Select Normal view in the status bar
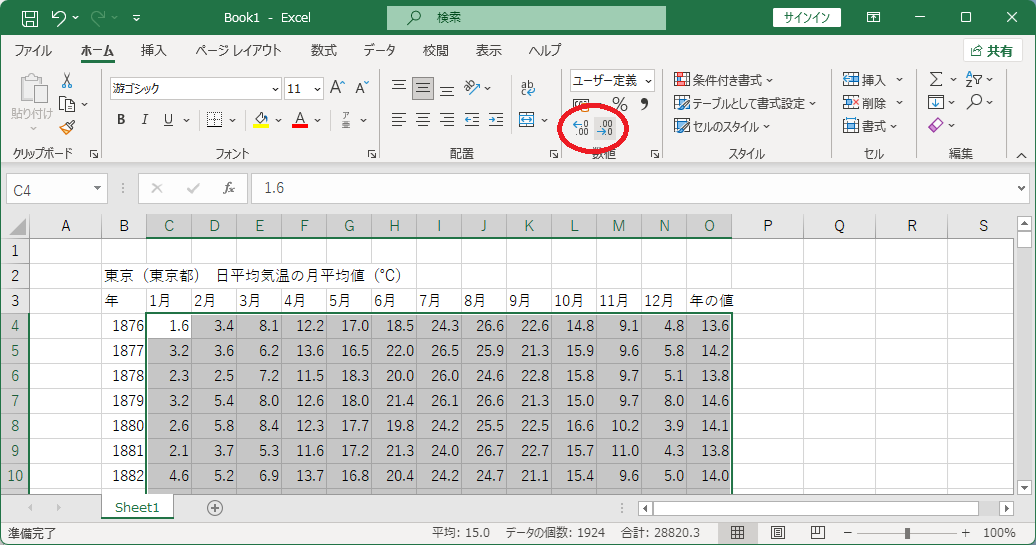Screen dimensions: 1036x545 737,532
